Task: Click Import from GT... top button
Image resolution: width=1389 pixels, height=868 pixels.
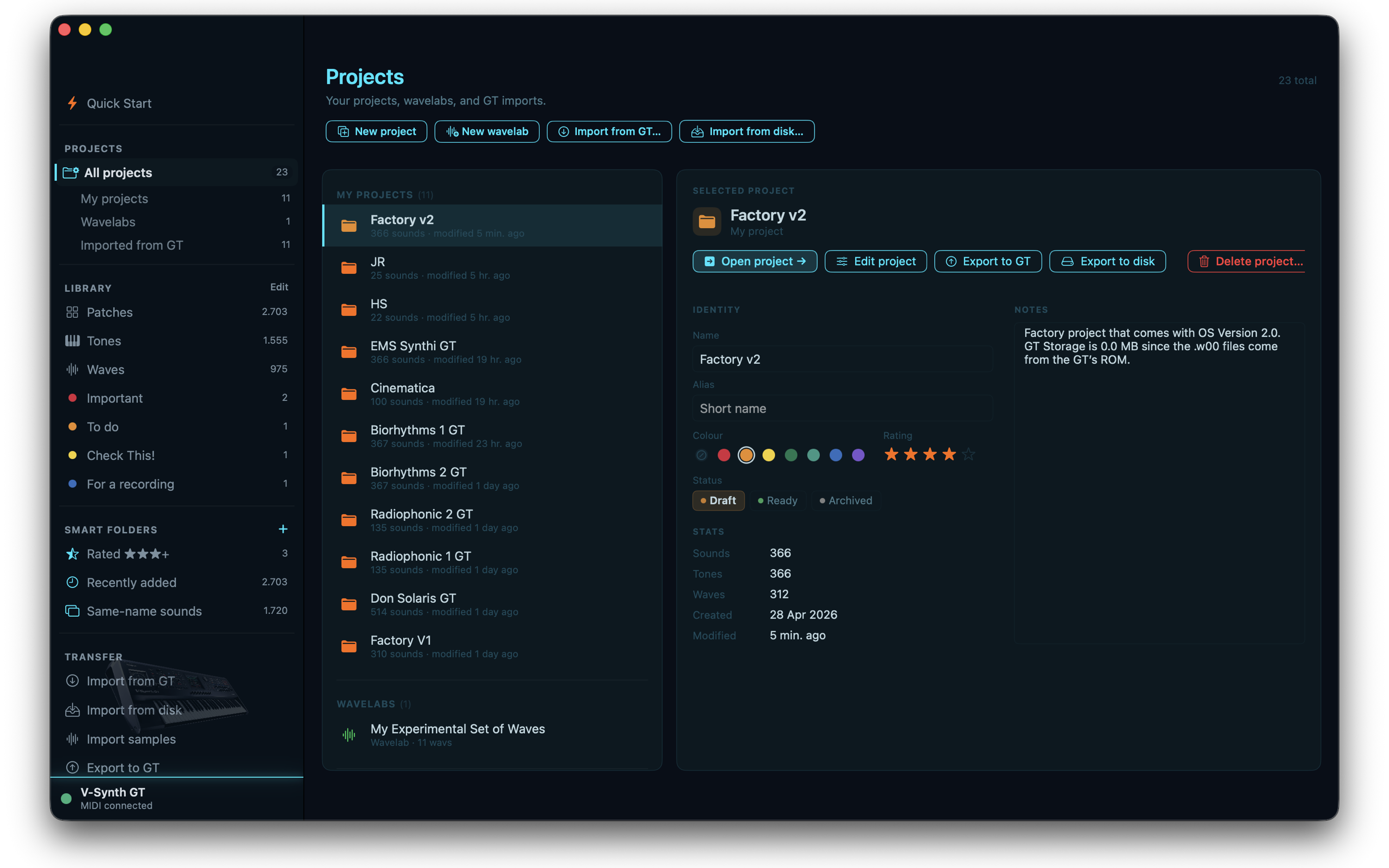Action: [x=610, y=132]
